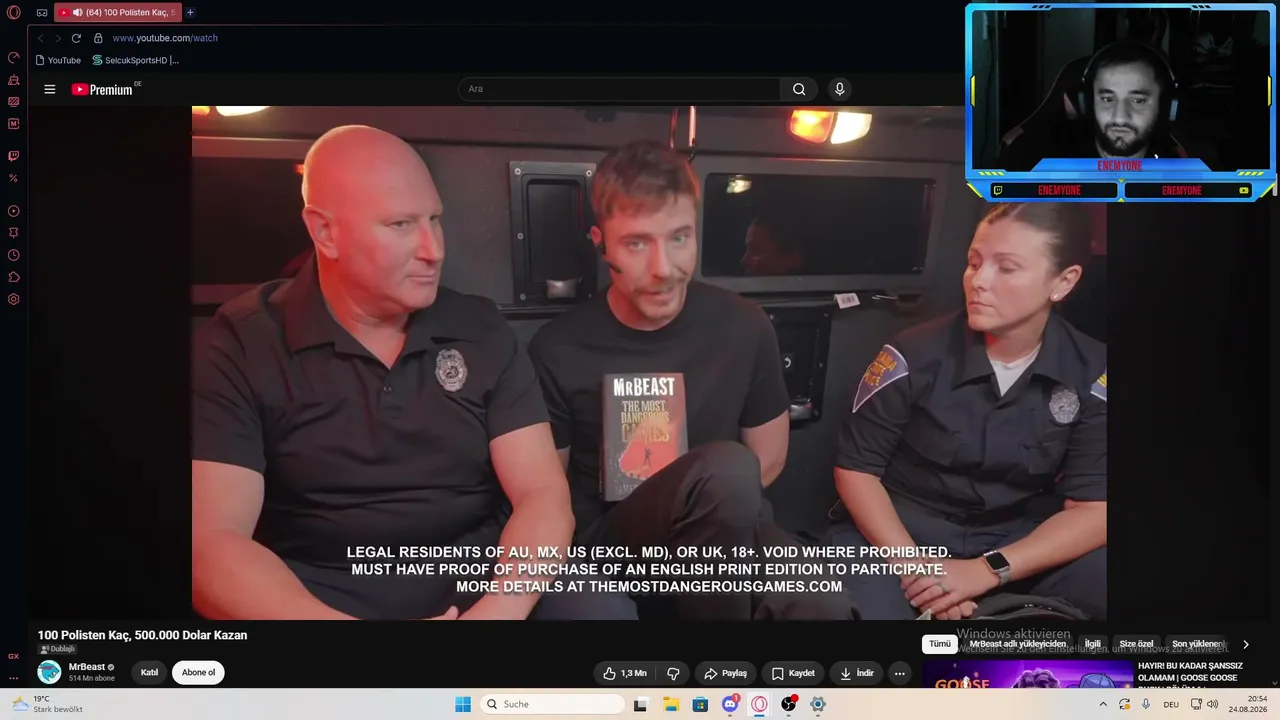
Task: View site security info via padlock icon
Action: tap(98, 38)
